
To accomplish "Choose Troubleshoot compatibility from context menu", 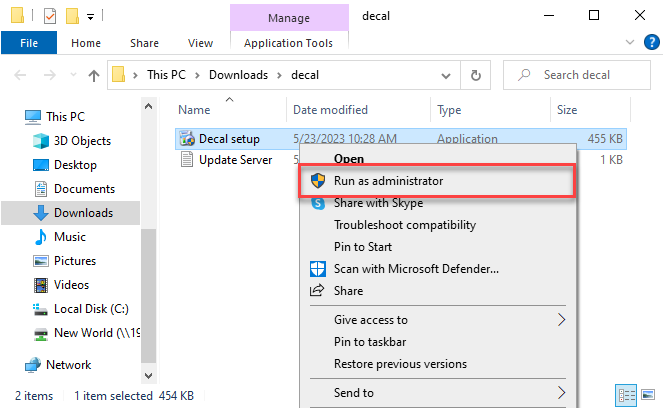I will pos(404,225).
